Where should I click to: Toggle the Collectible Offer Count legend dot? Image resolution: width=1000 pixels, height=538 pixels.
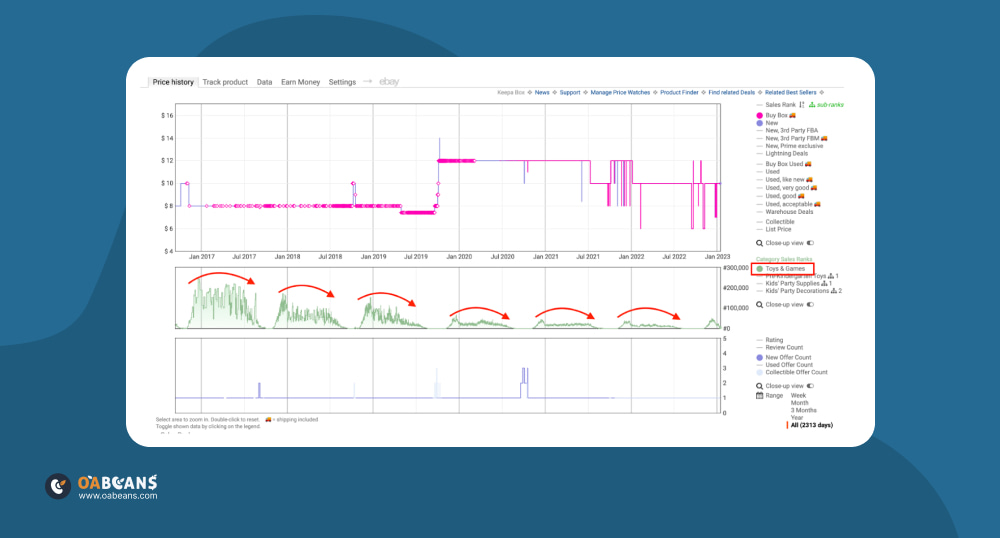click(x=760, y=372)
